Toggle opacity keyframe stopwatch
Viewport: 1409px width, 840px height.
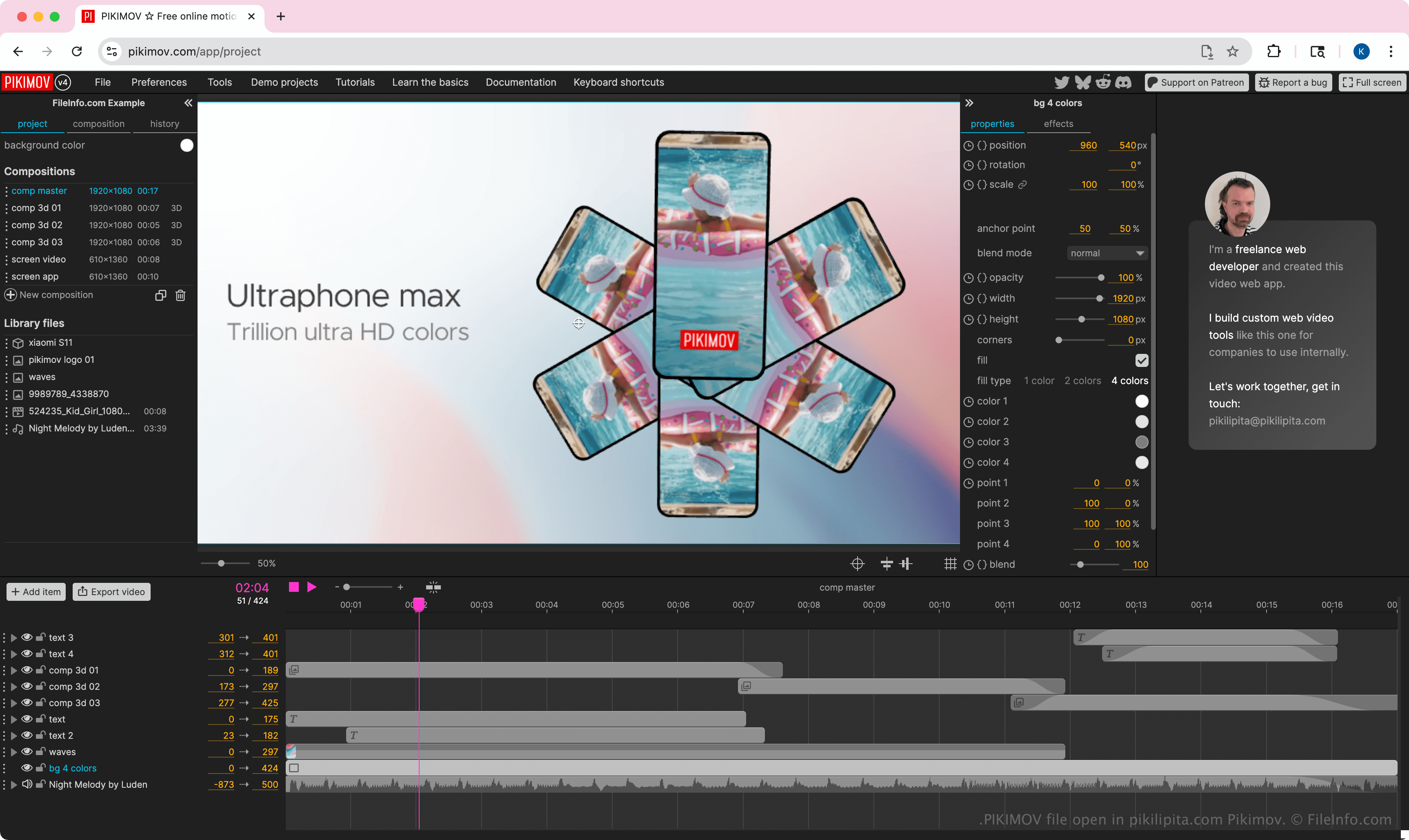coord(969,278)
